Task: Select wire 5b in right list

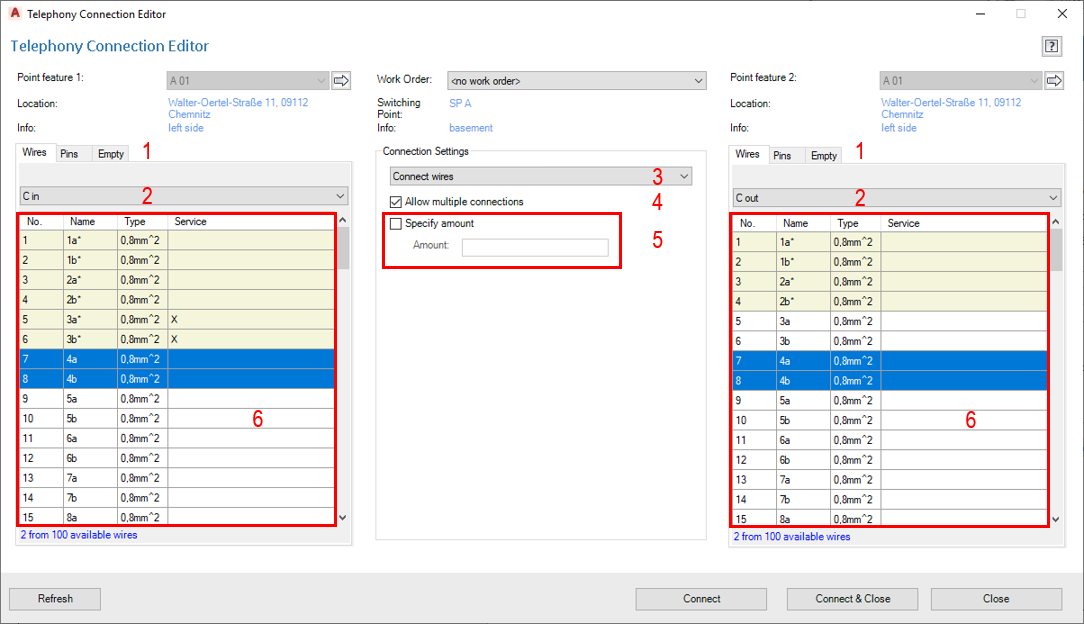Action: click(890, 420)
